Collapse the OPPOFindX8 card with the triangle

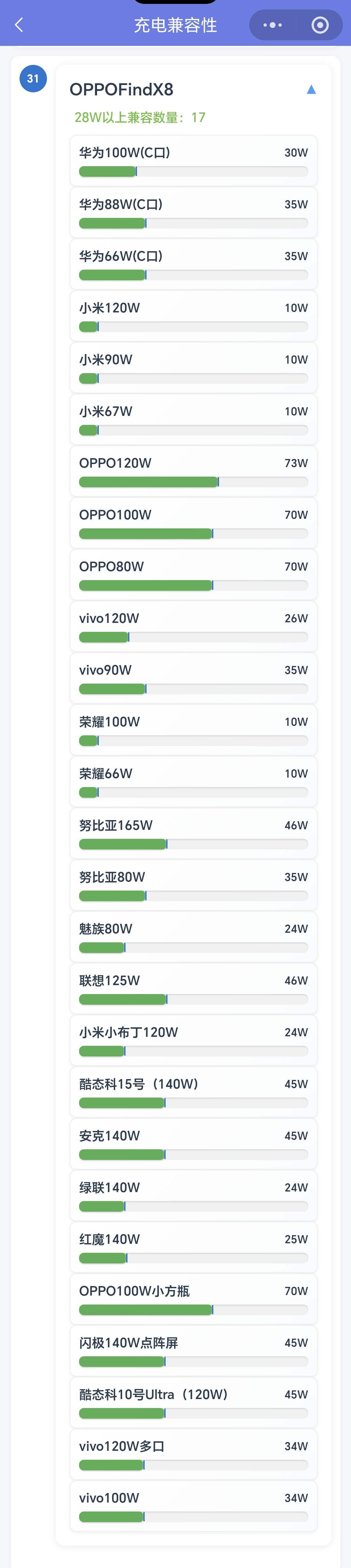(311, 90)
